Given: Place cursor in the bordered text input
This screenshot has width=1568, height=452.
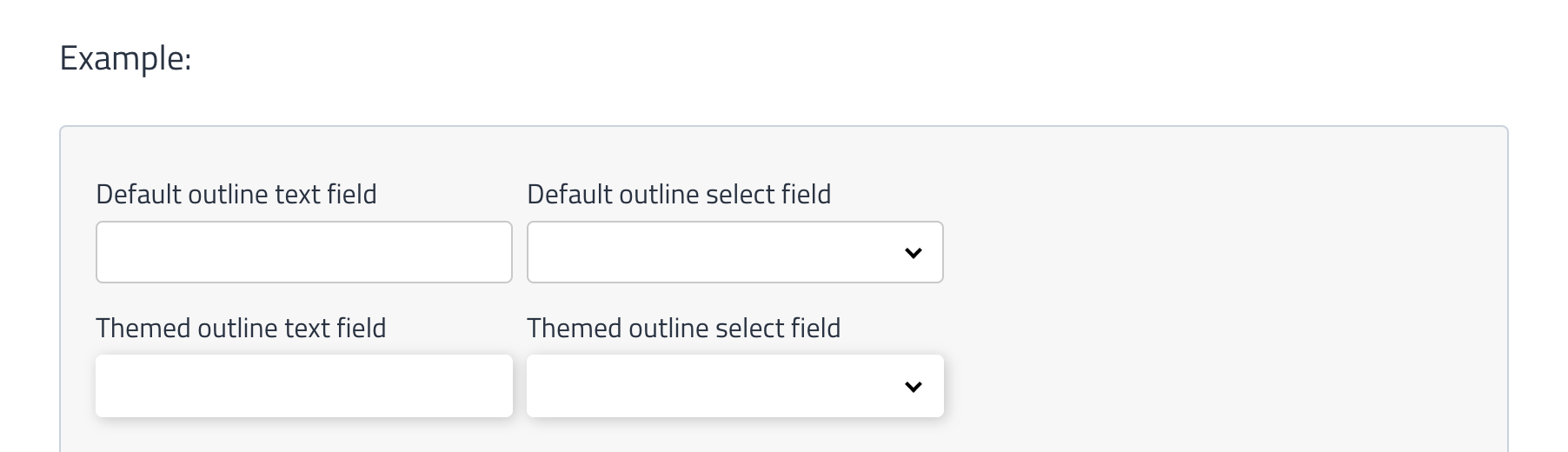Looking at the screenshot, I should tap(303, 252).
